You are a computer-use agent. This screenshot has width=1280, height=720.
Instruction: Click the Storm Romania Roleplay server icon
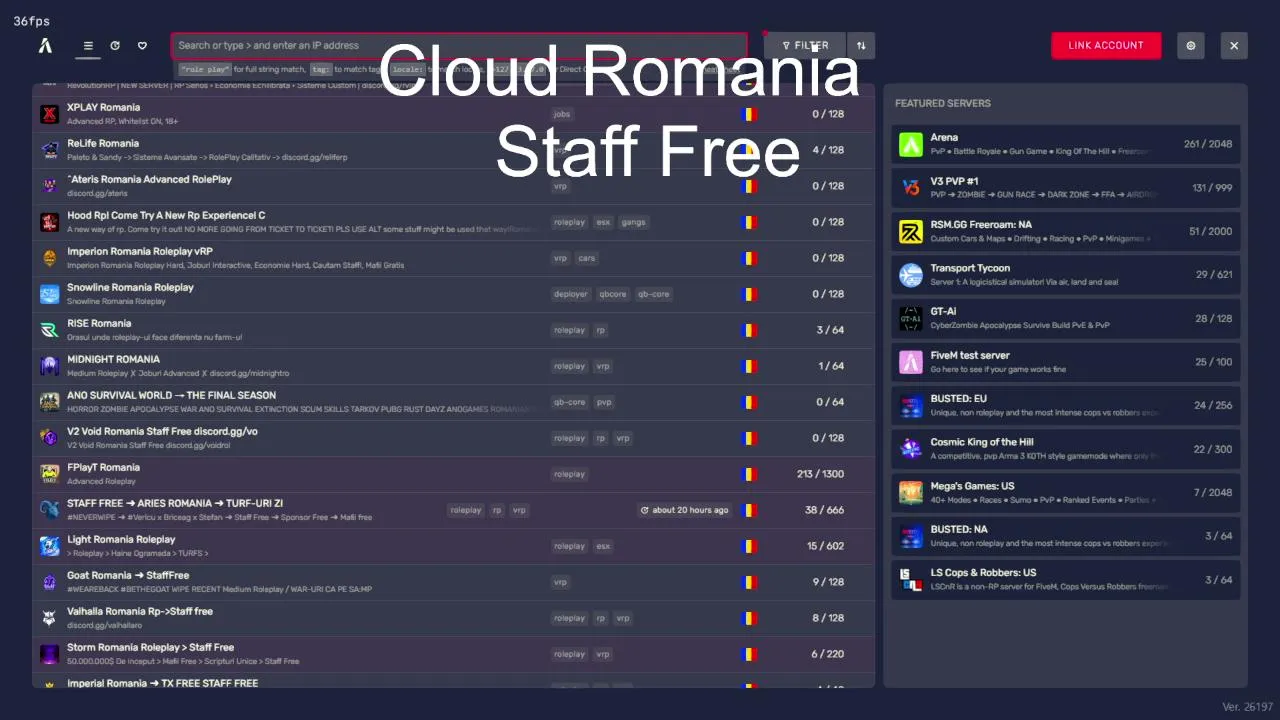coord(49,654)
